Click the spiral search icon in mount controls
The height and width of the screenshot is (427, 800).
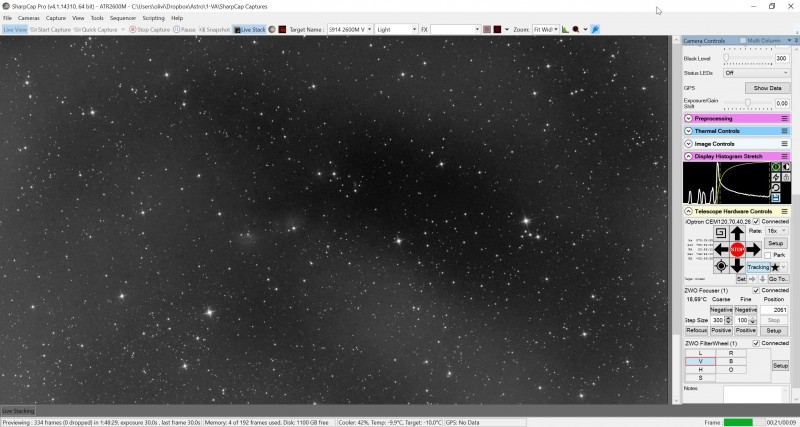click(x=720, y=233)
